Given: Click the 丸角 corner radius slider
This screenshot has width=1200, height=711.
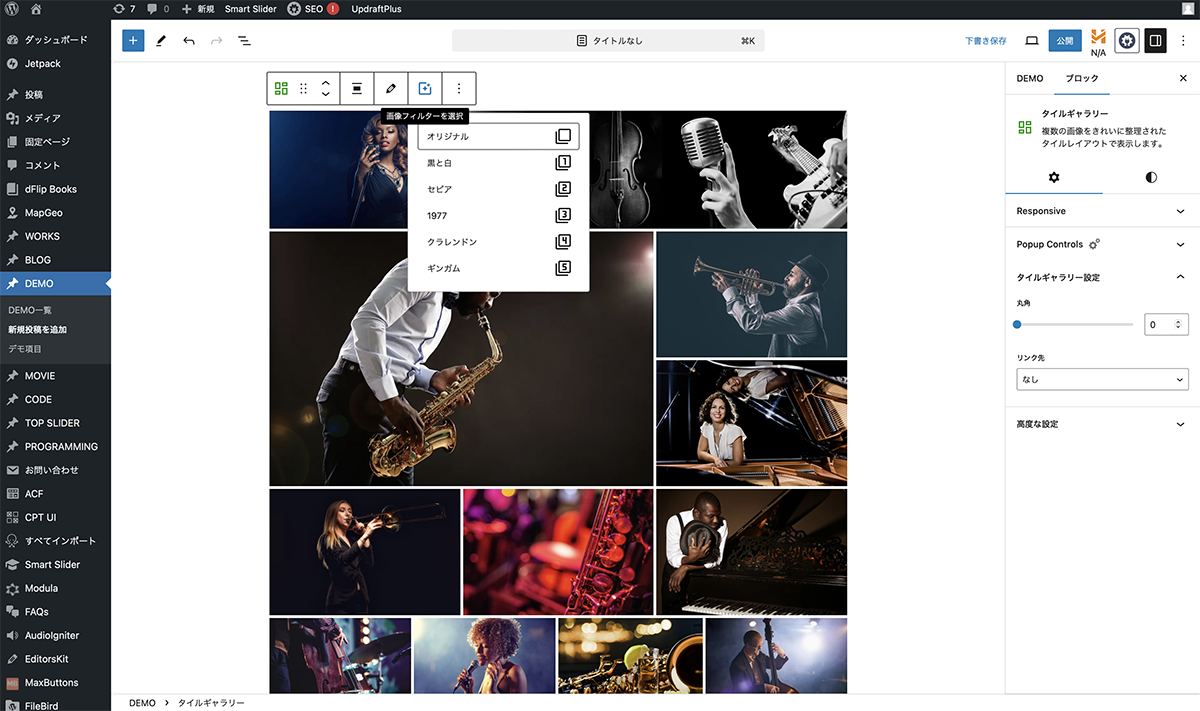Looking at the screenshot, I should click(1074, 324).
